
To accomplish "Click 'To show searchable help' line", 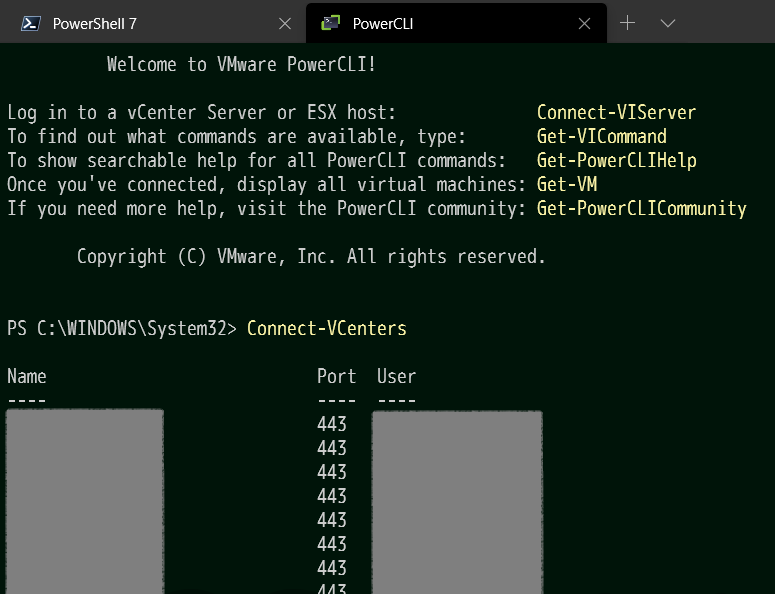I will point(257,161).
